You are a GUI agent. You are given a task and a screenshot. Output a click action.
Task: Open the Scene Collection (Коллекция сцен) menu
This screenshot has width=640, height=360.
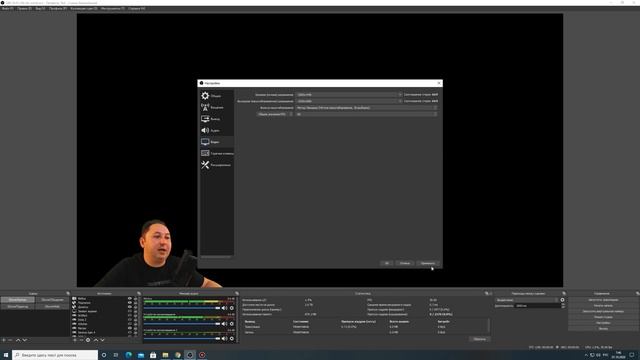(x=84, y=8)
